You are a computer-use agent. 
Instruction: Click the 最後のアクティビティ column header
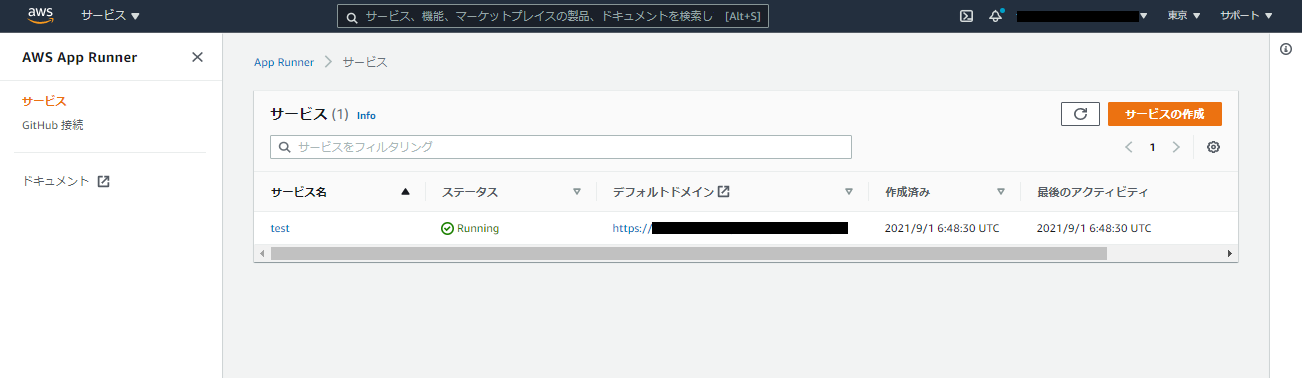coord(1092,192)
